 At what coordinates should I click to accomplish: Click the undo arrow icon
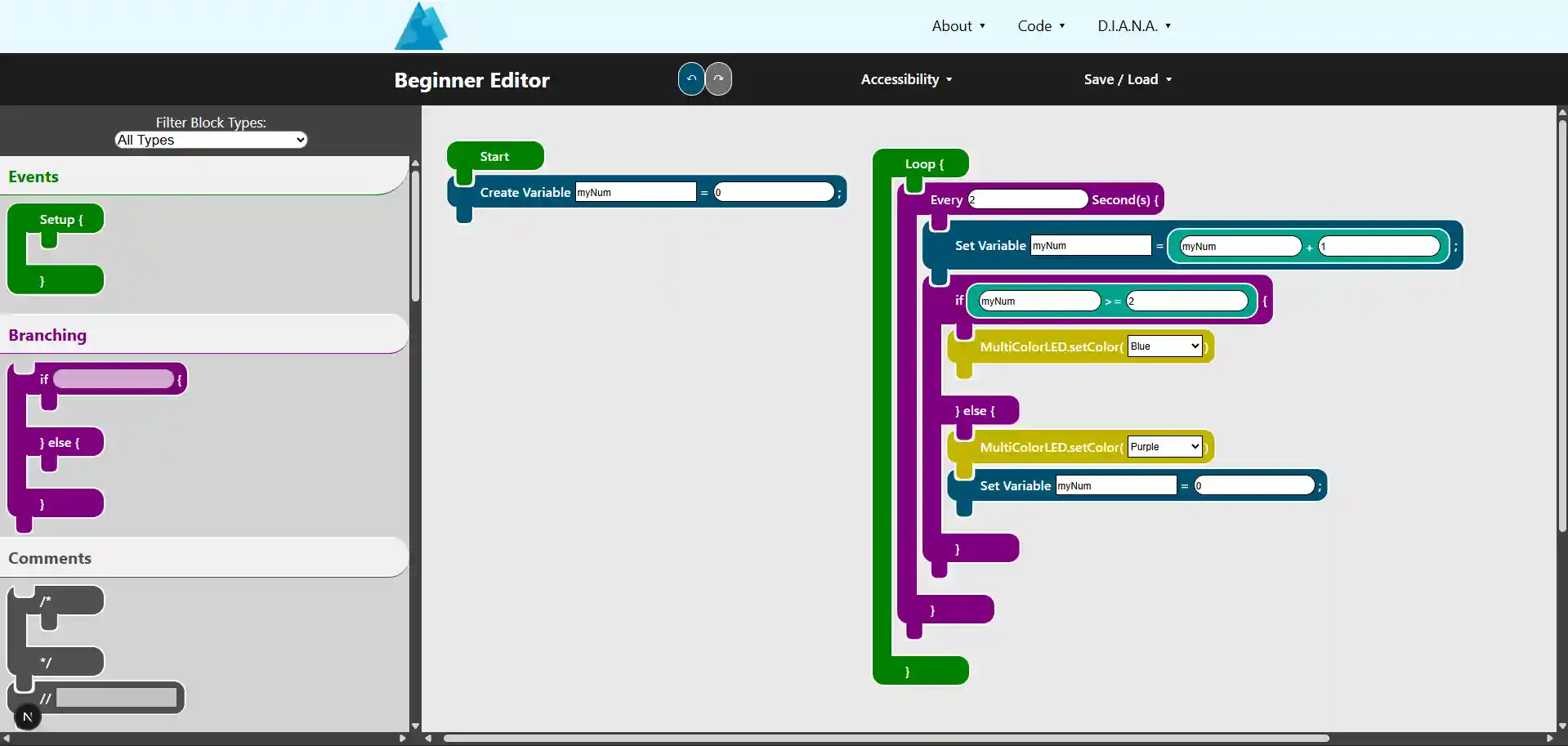pyautogui.click(x=690, y=78)
